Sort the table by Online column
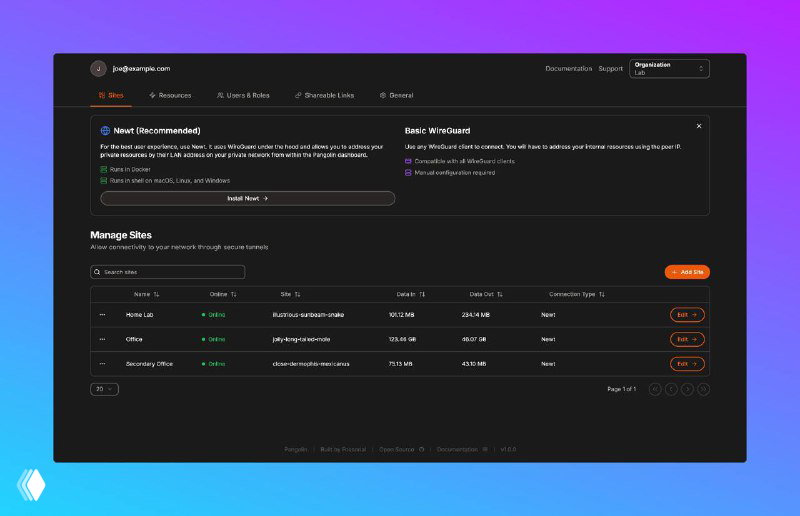 [223, 294]
